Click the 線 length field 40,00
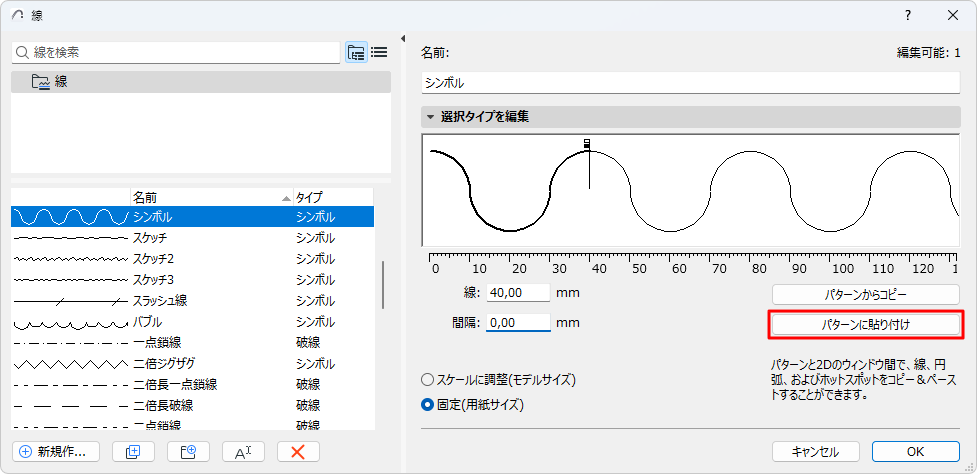Viewport: 977px width, 474px height. tap(518, 293)
